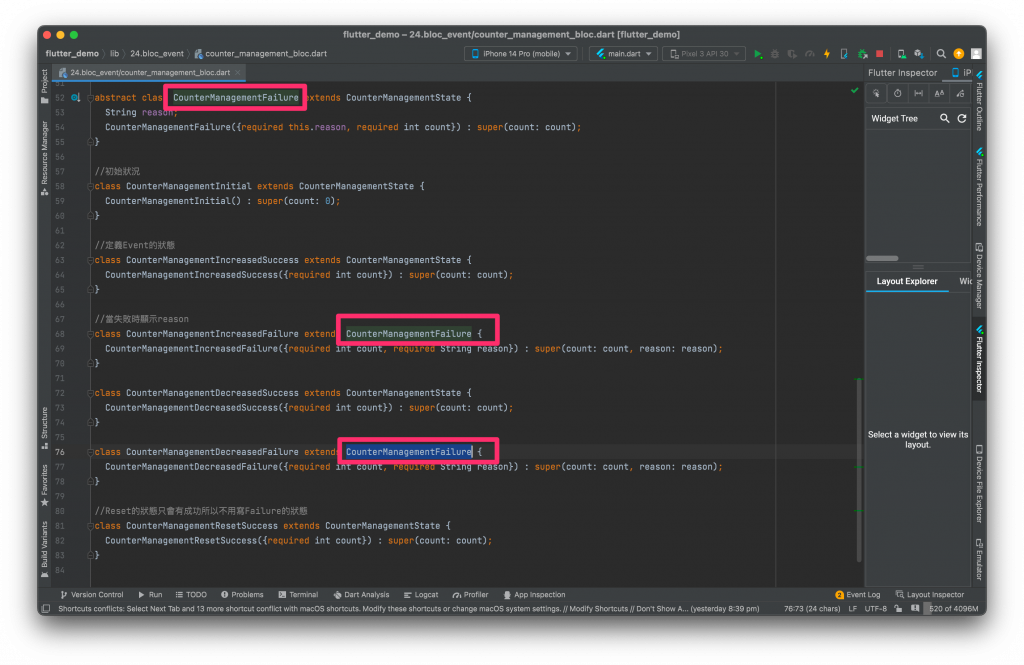Open Build Variants tool window
Viewport: 1024px width, 665px height.
tap(44, 549)
